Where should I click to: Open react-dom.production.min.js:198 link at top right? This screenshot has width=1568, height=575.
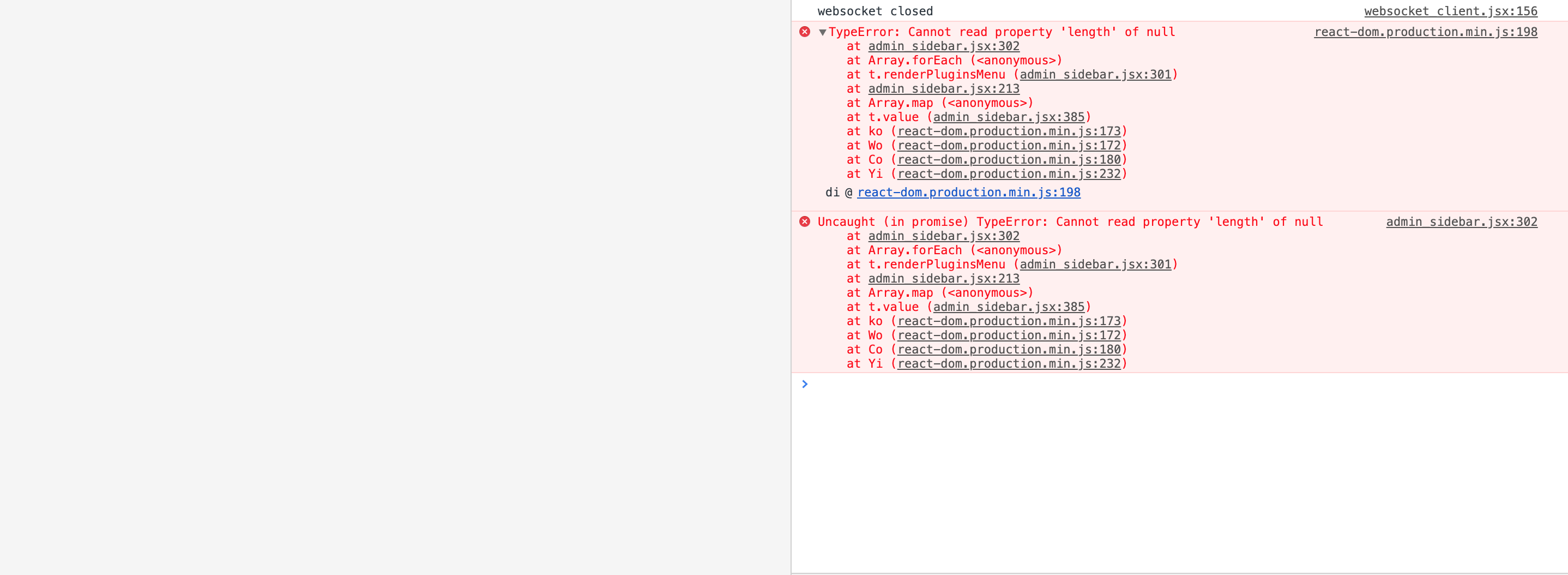click(1425, 32)
